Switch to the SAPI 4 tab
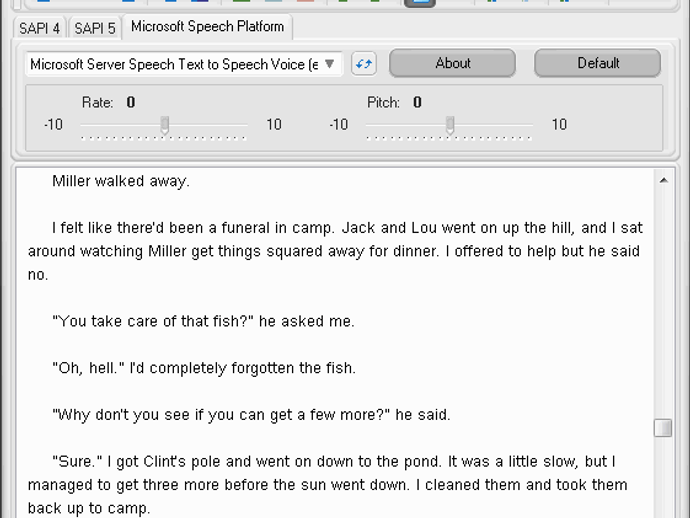This screenshot has height=518, width=690. [x=40, y=28]
